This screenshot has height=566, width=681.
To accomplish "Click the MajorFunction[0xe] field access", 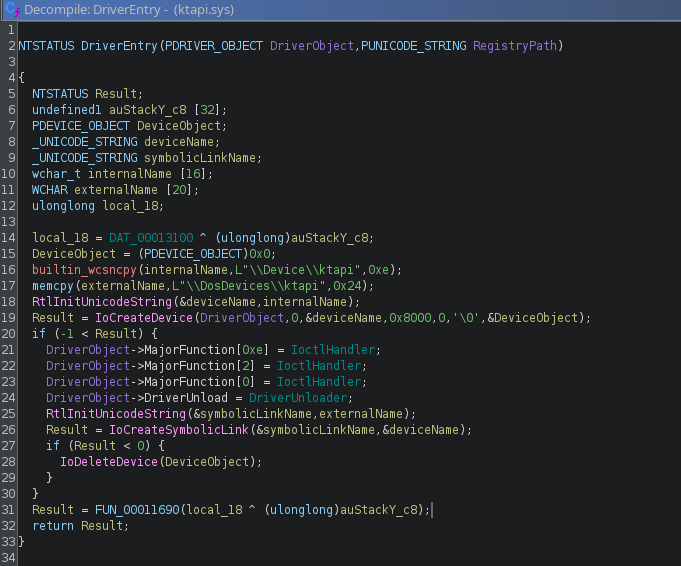I will click(x=207, y=350).
